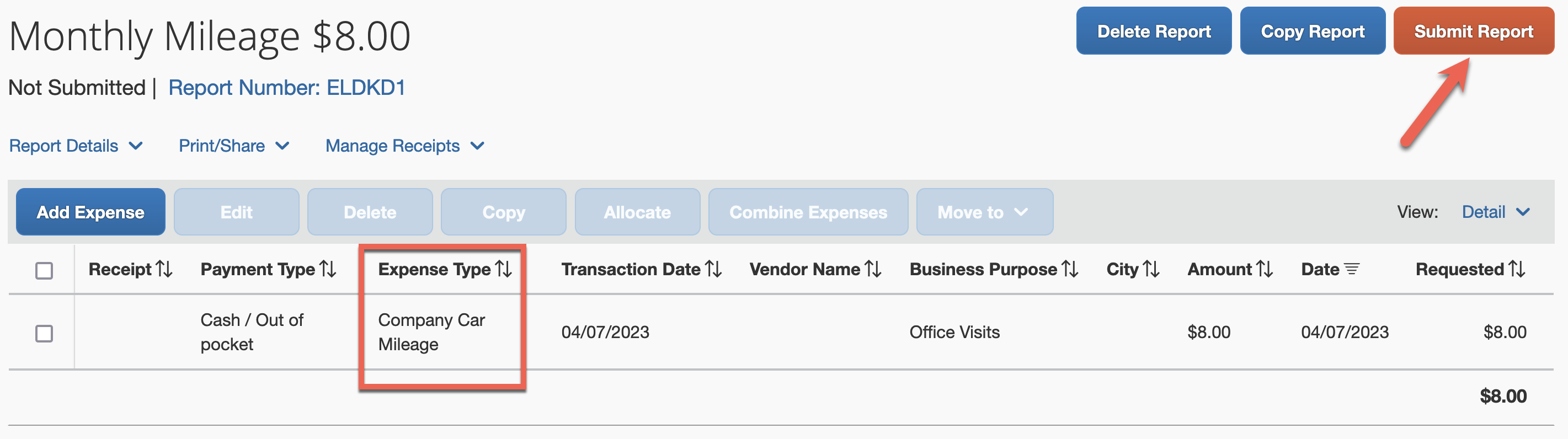
Task: Change the Detail view dropdown
Action: click(1495, 212)
